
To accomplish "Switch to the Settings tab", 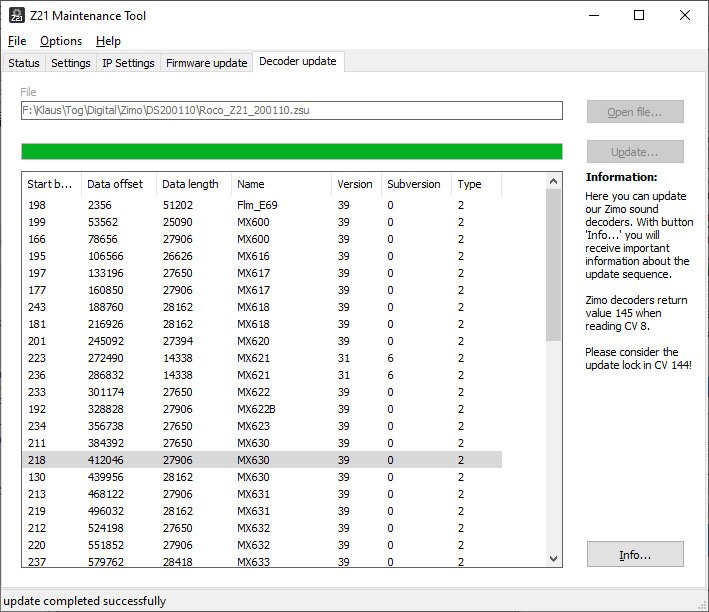I will [x=71, y=63].
